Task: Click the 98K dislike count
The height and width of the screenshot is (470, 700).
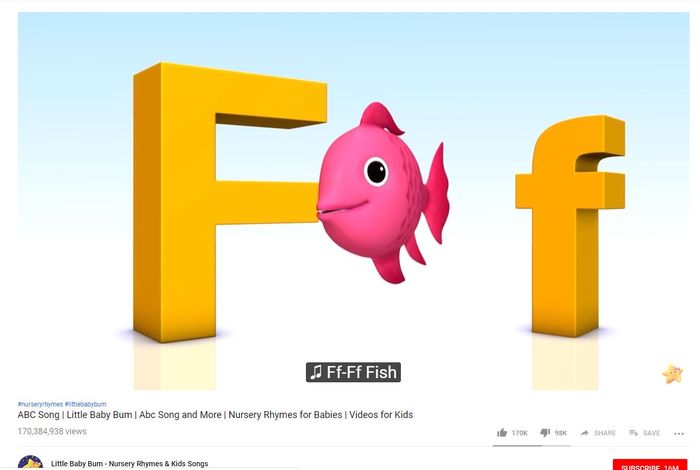Action: (x=561, y=433)
